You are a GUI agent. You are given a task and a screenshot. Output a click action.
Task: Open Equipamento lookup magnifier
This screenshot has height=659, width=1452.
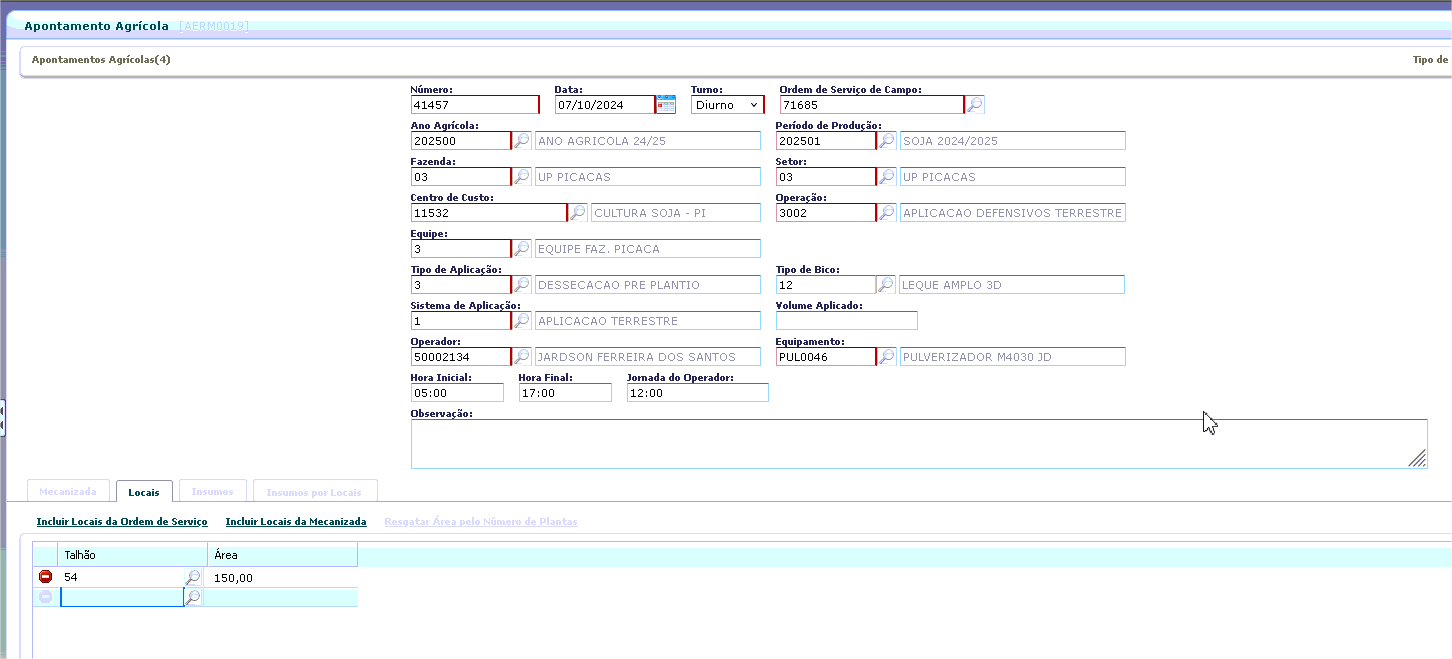(x=887, y=356)
